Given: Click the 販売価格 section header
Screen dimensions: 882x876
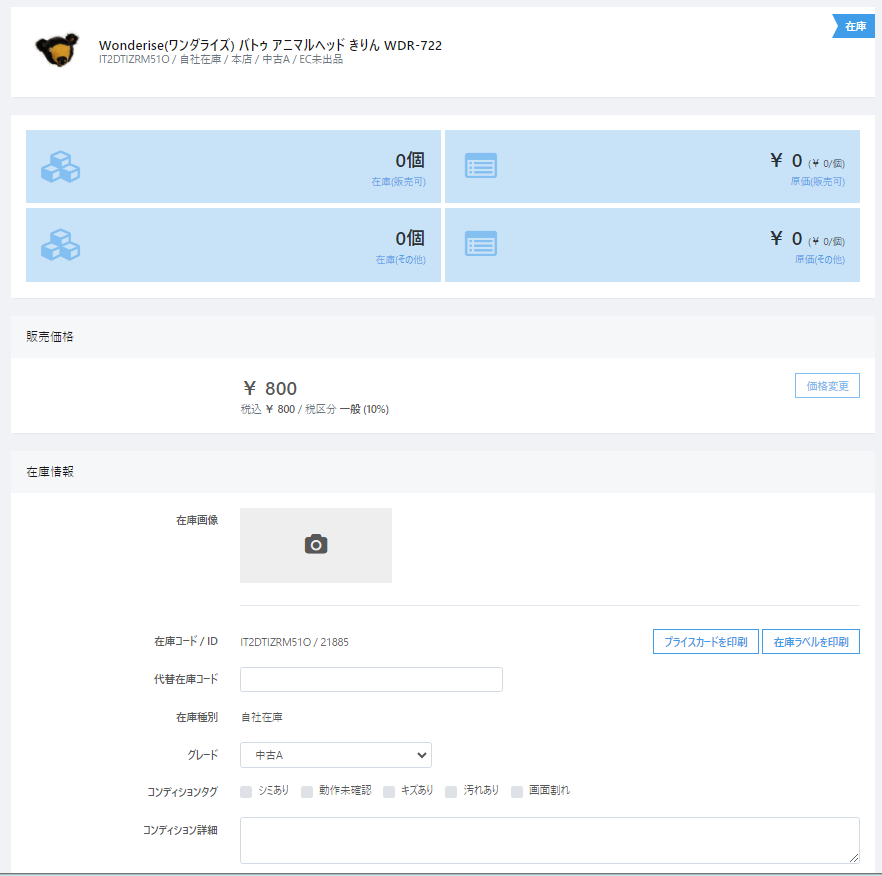Looking at the screenshot, I should 50,336.
